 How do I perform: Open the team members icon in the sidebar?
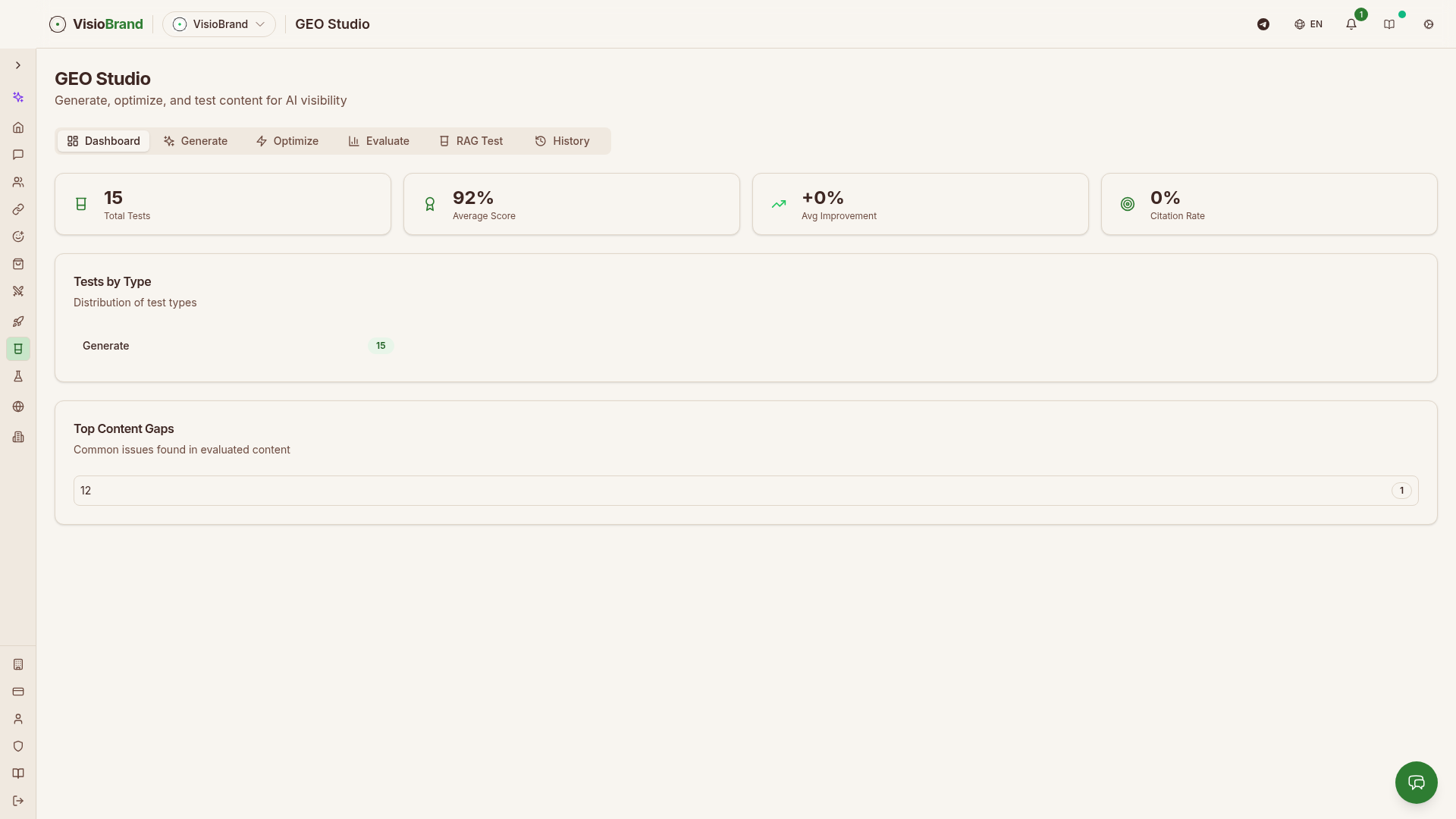click(18, 182)
